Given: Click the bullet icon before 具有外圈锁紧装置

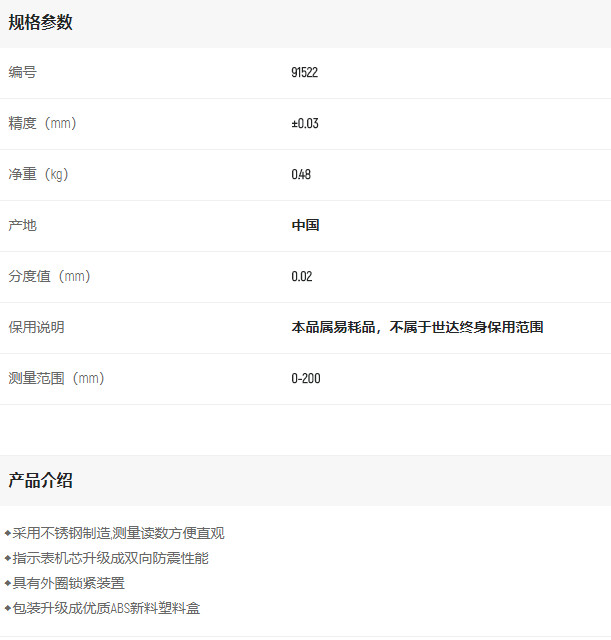Looking at the screenshot, I should click(x=8, y=583).
